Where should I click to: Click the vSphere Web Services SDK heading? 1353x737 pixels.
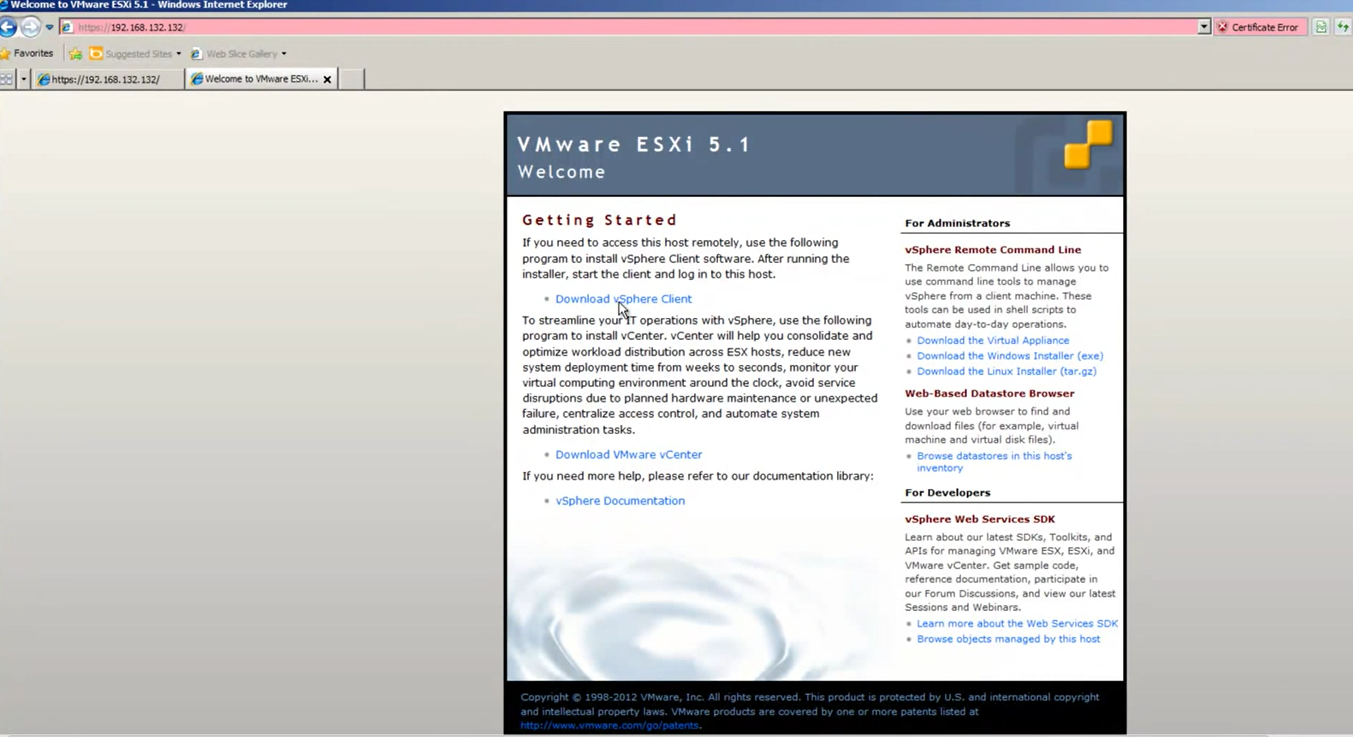[x=979, y=520]
